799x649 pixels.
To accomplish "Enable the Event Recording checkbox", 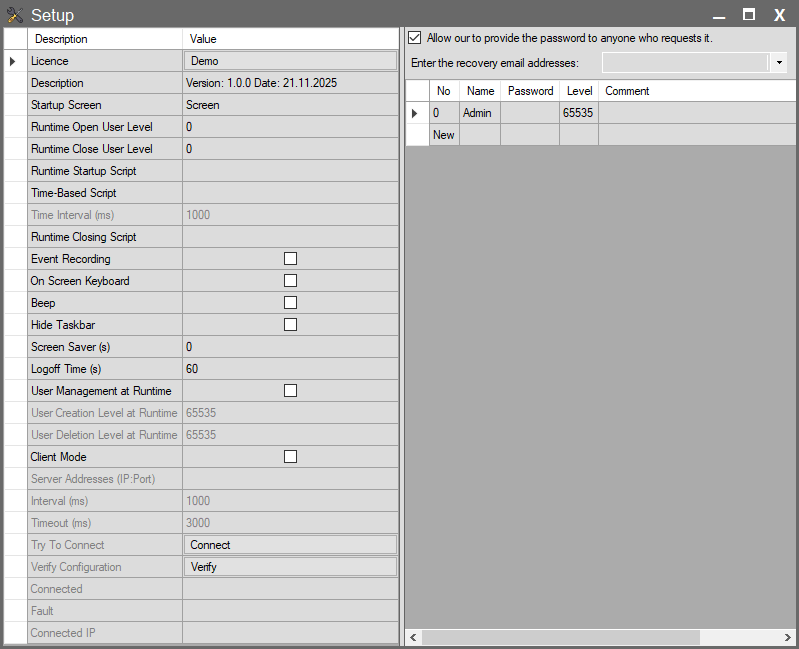I will pyautogui.click(x=290, y=259).
